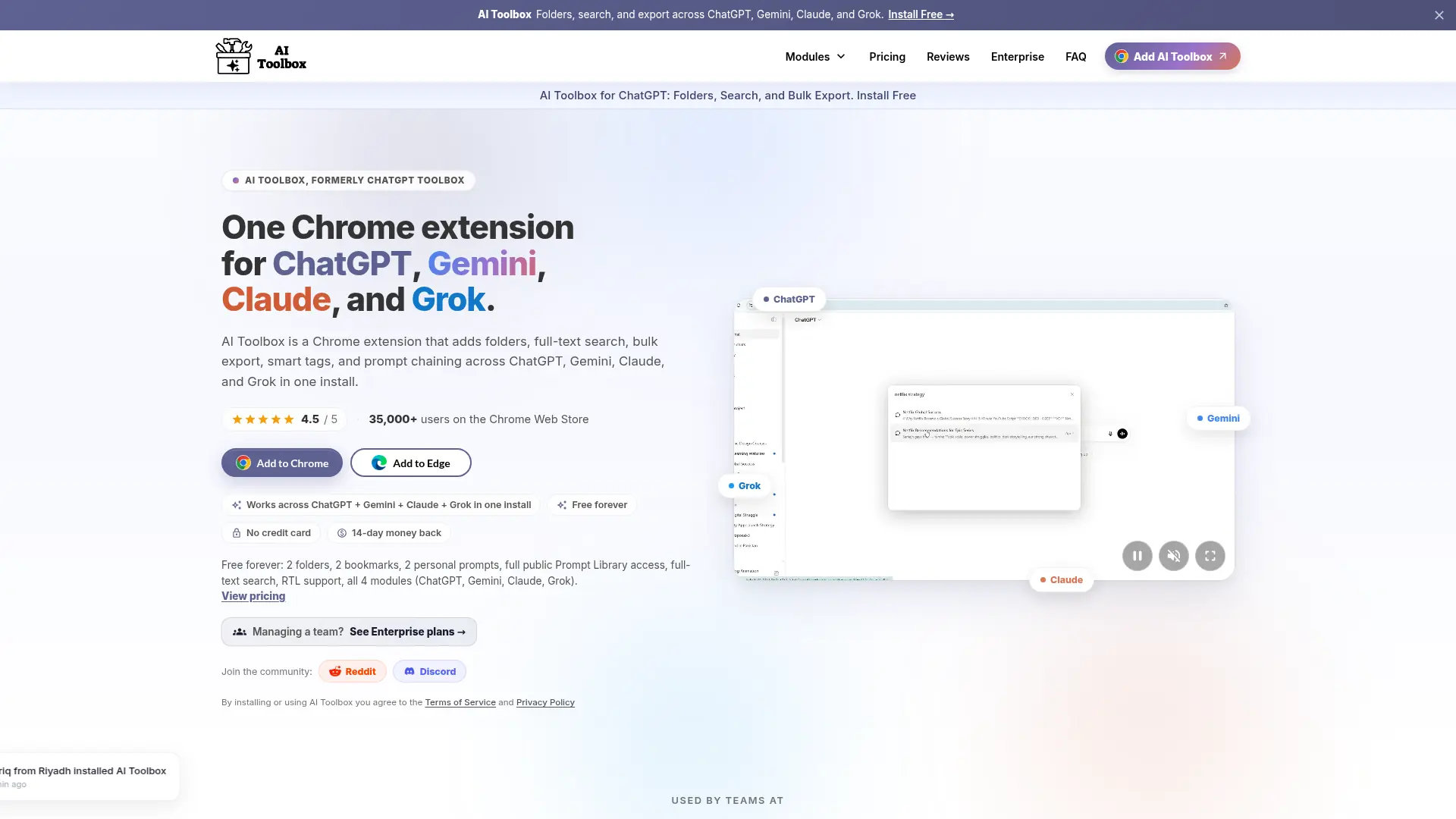Go to Reviews section

click(x=947, y=56)
